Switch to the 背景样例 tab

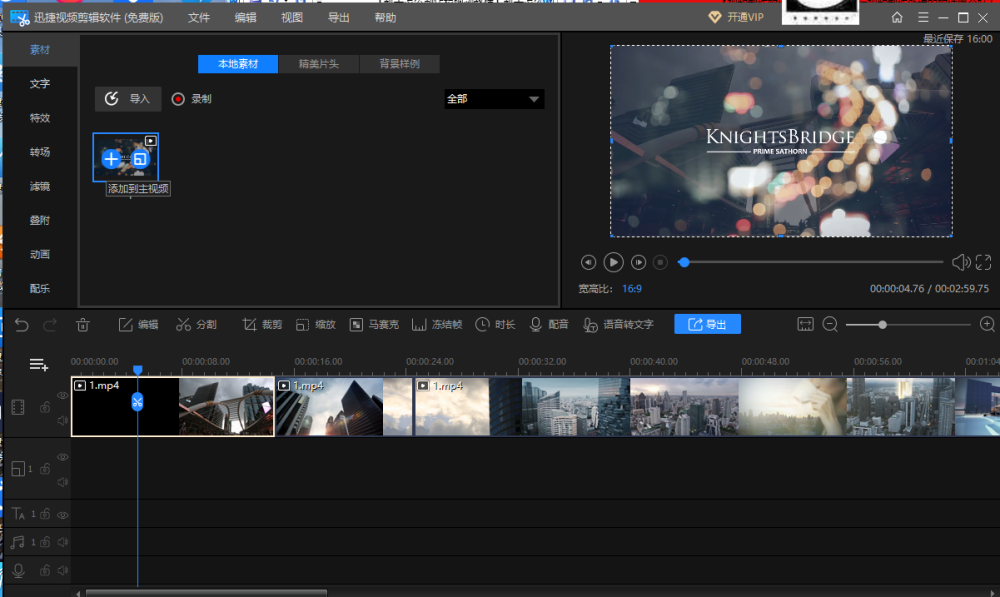(400, 64)
